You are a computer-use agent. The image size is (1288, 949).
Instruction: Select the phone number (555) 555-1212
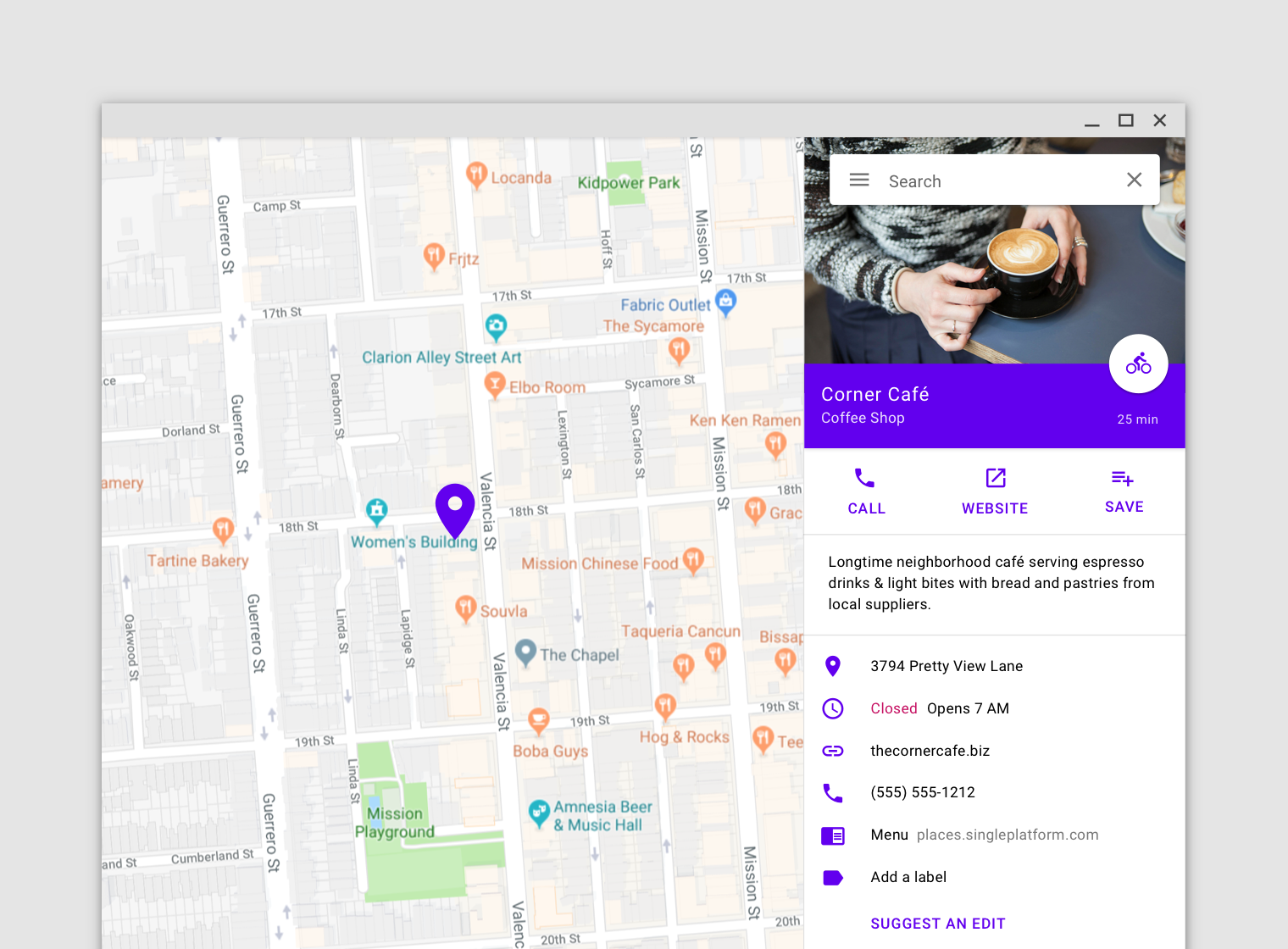click(x=923, y=792)
